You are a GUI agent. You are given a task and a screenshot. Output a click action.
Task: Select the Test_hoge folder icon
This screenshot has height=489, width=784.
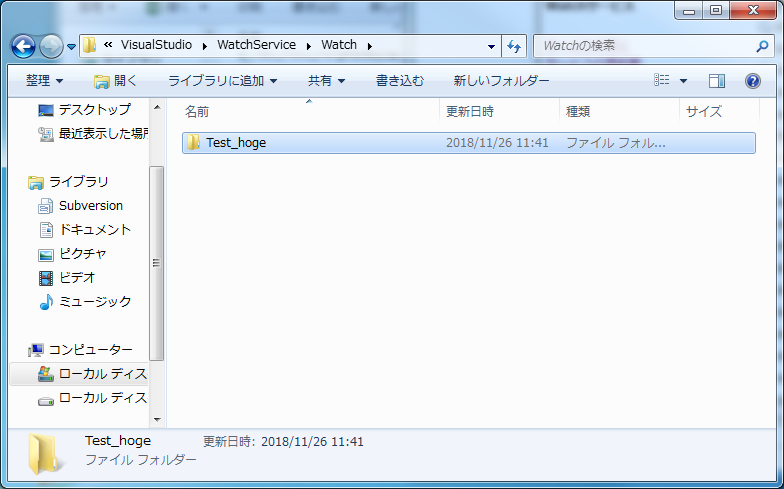point(194,142)
